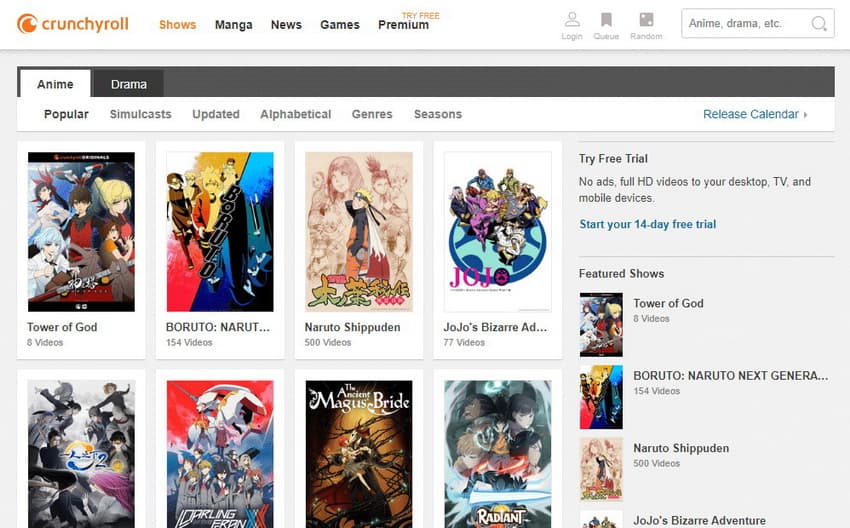
Task: Open the poster left of Darling in the Franxx
Action: coord(81,454)
